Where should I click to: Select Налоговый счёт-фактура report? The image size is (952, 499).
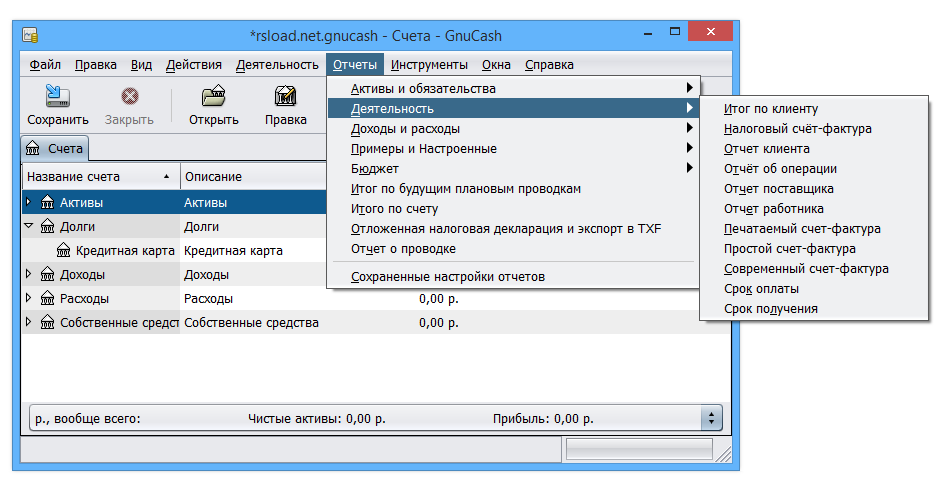[814, 128]
